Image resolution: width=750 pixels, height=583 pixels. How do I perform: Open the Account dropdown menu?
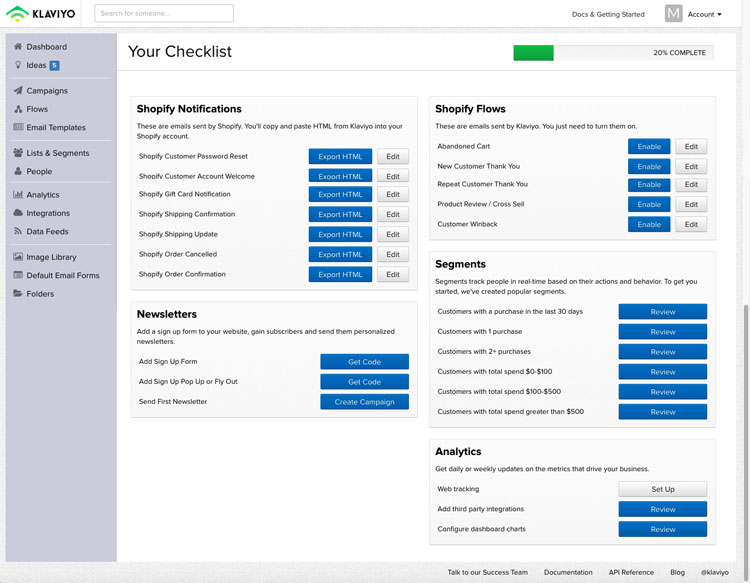pos(705,14)
